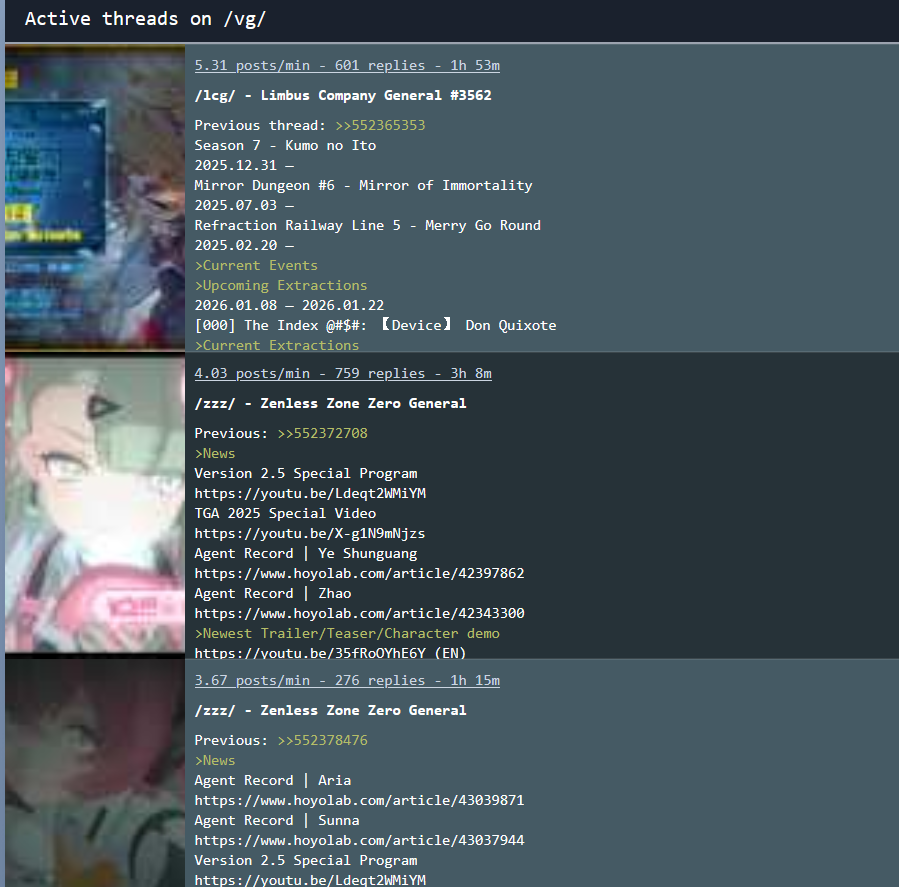Click the Refraction Railway Line 5 text

(368, 225)
